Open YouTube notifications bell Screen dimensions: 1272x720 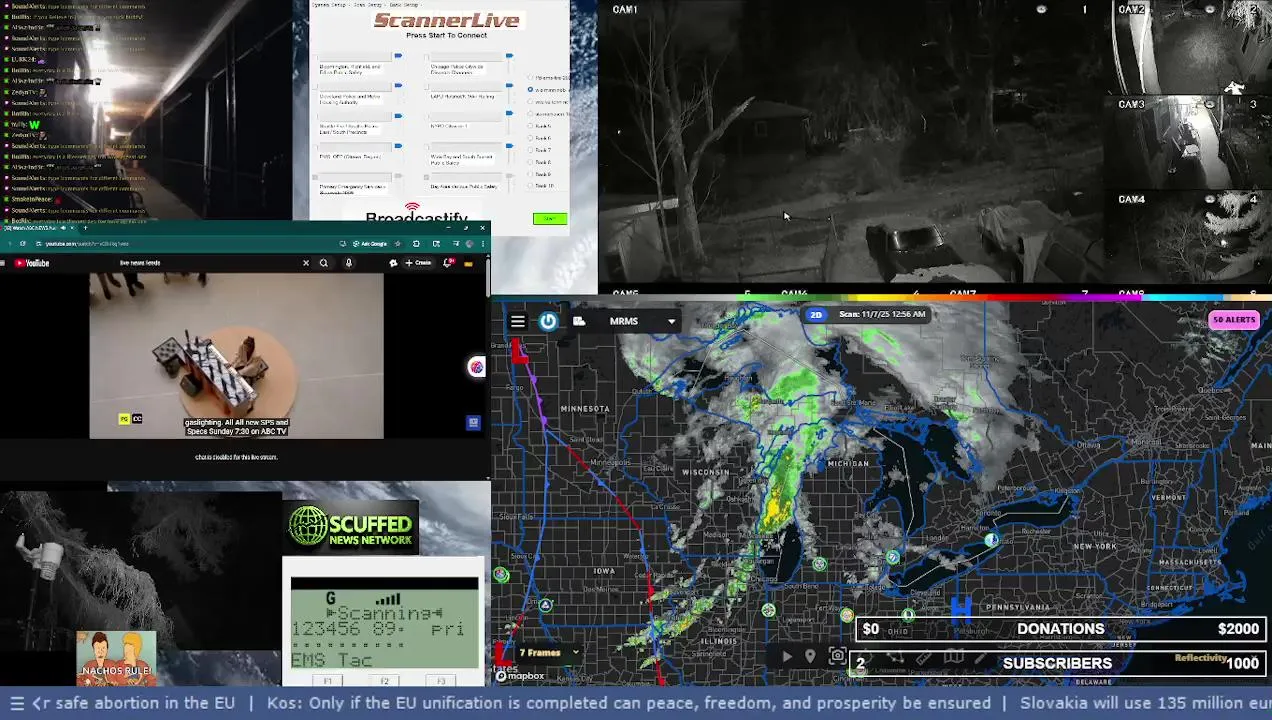click(x=448, y=263)
